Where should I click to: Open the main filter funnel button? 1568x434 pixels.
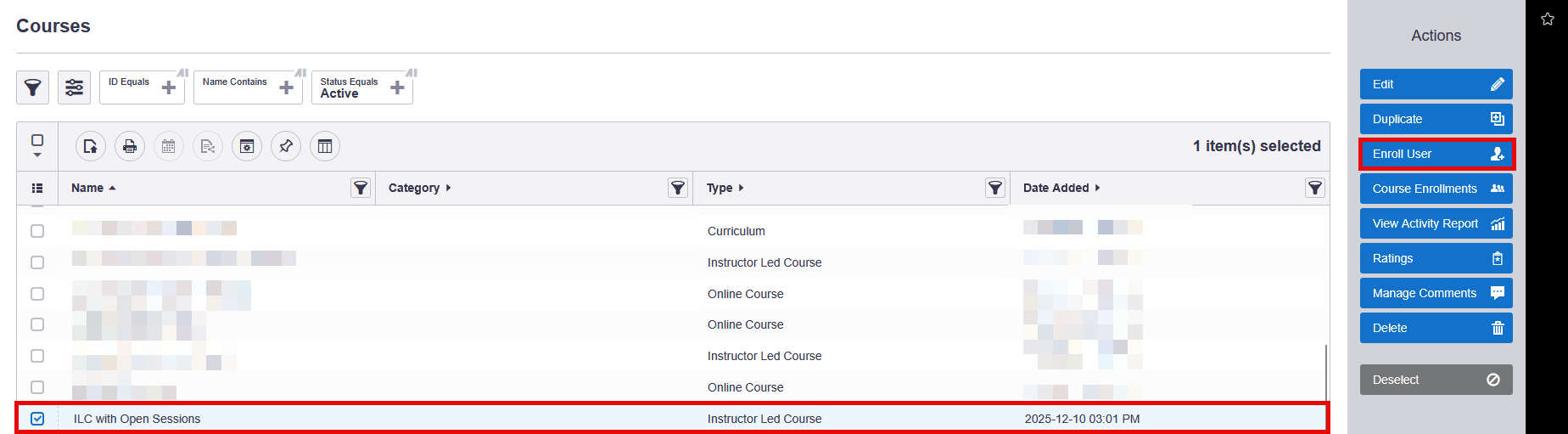[32, 87]
